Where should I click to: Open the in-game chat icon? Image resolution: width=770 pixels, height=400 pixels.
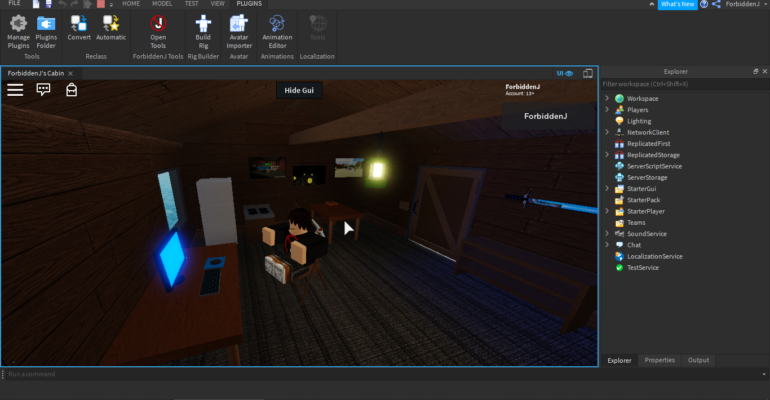click(43, 89)
